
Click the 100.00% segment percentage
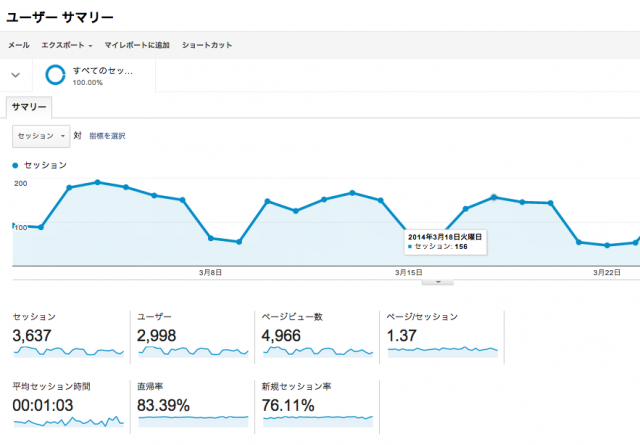point(88,82)
